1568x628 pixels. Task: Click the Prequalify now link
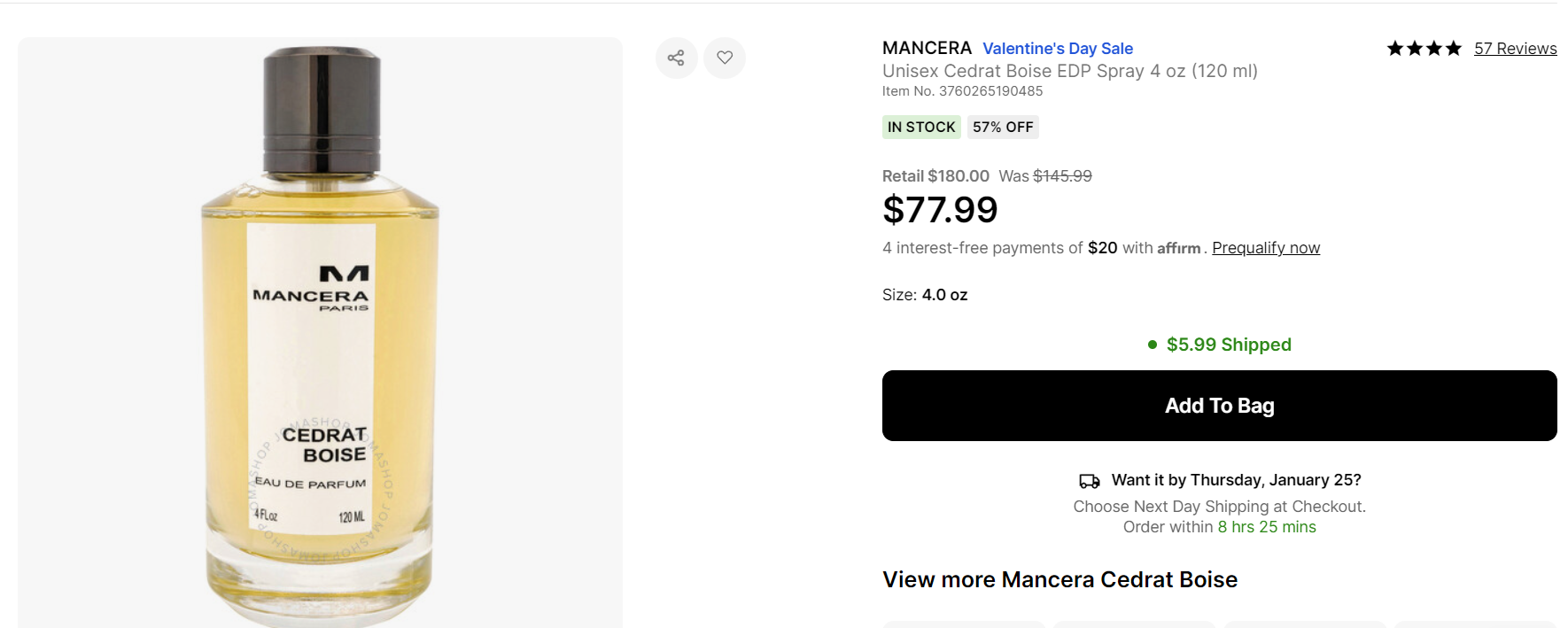1266,248
